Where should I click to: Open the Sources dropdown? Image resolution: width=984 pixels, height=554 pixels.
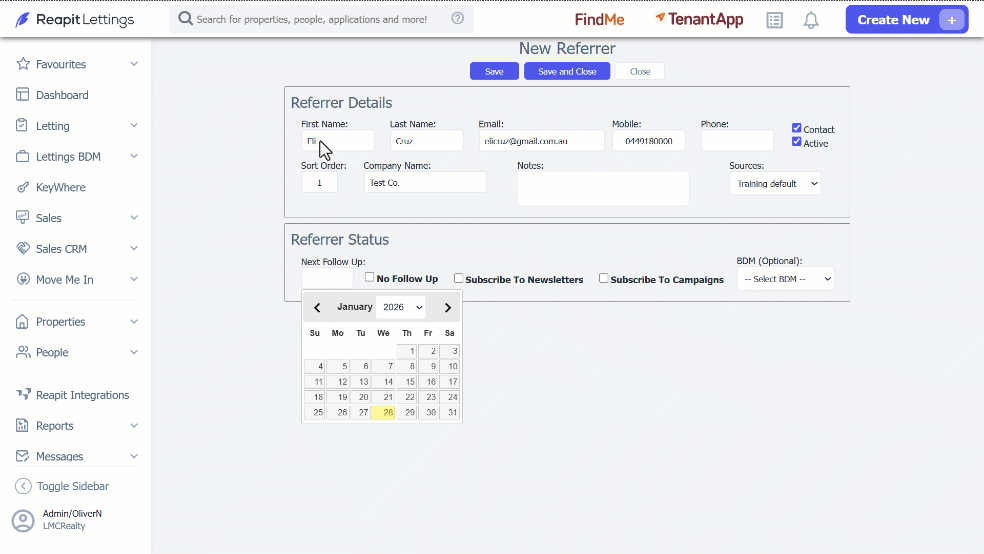click(775, 184)
